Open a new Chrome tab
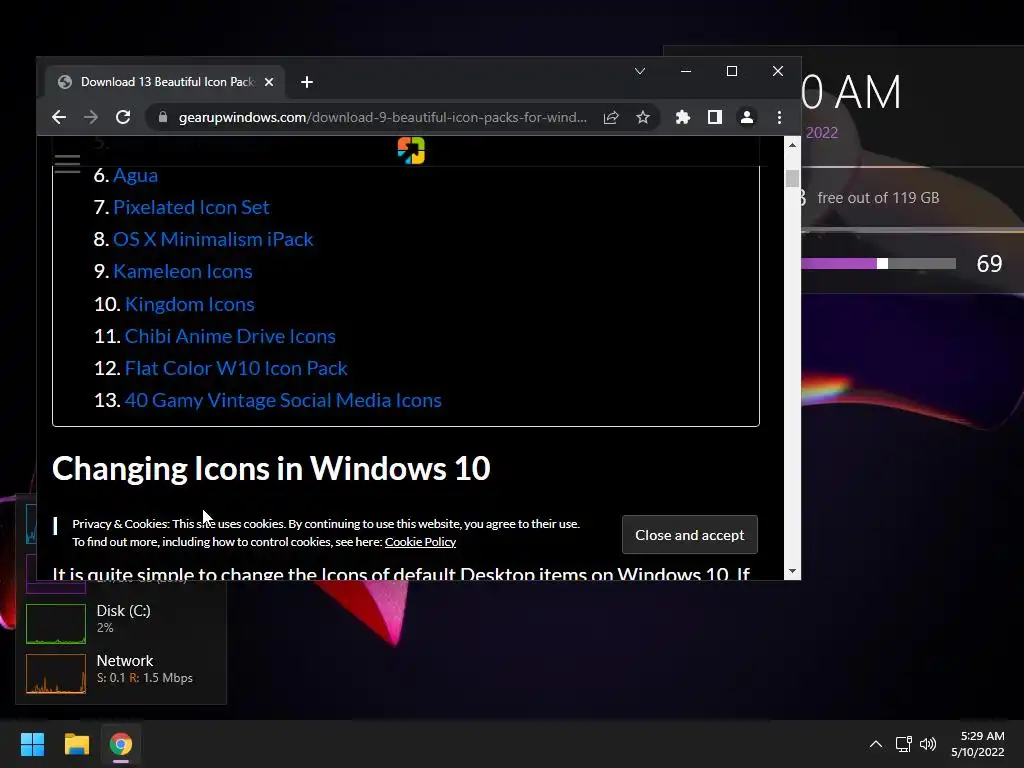Viewport: 1024px width, 768px height. [x=307, y=82]
